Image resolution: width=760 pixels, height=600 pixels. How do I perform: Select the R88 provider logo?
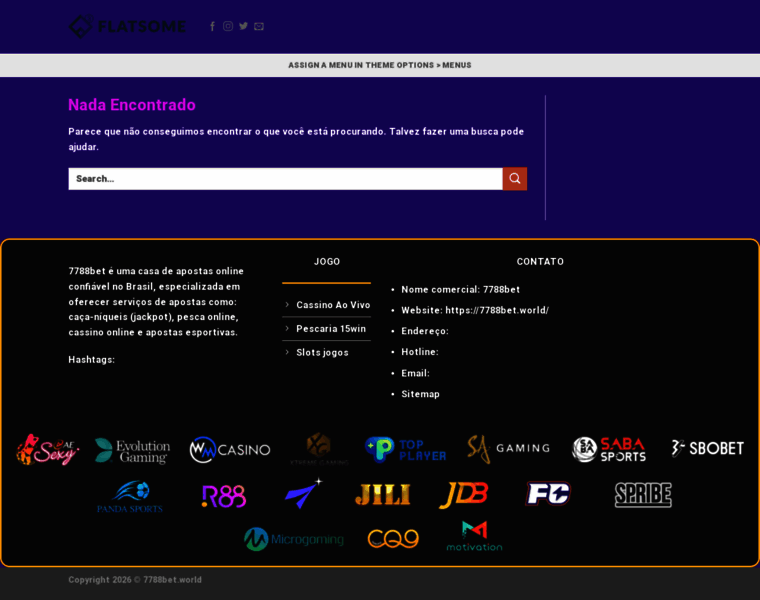[x=224, y=496]
